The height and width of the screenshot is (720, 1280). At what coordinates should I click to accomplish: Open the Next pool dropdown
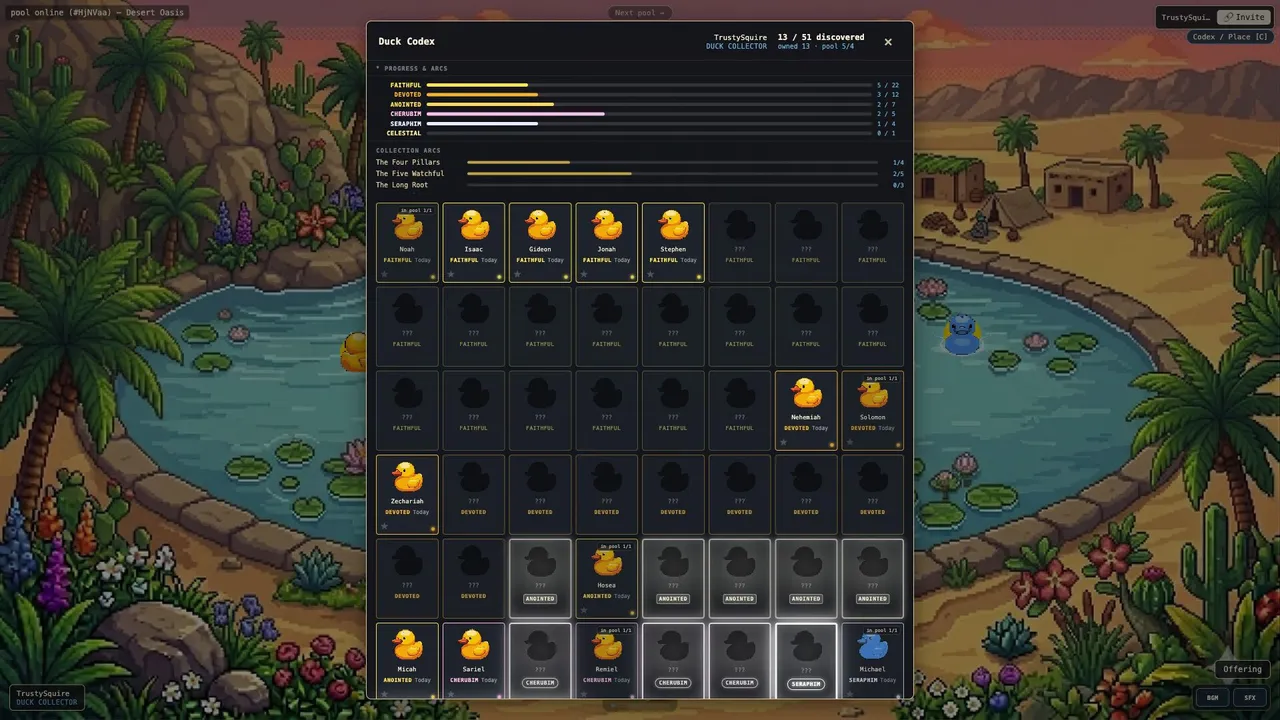pos(640,13)
